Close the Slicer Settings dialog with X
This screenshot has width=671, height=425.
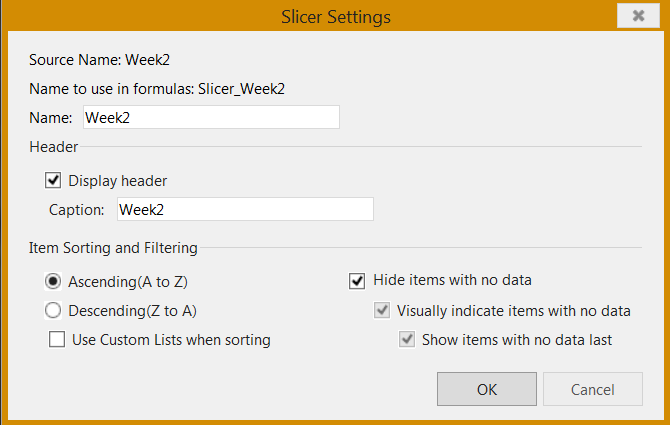pyautogui.click(x=638, y=16)
